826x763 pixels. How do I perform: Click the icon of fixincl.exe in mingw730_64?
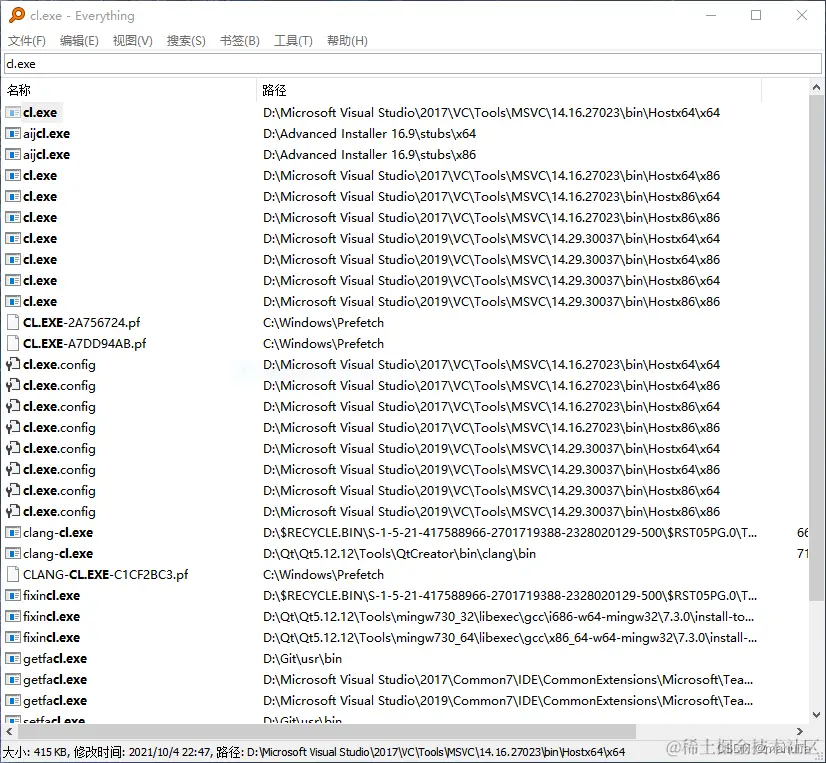(13, 638)
